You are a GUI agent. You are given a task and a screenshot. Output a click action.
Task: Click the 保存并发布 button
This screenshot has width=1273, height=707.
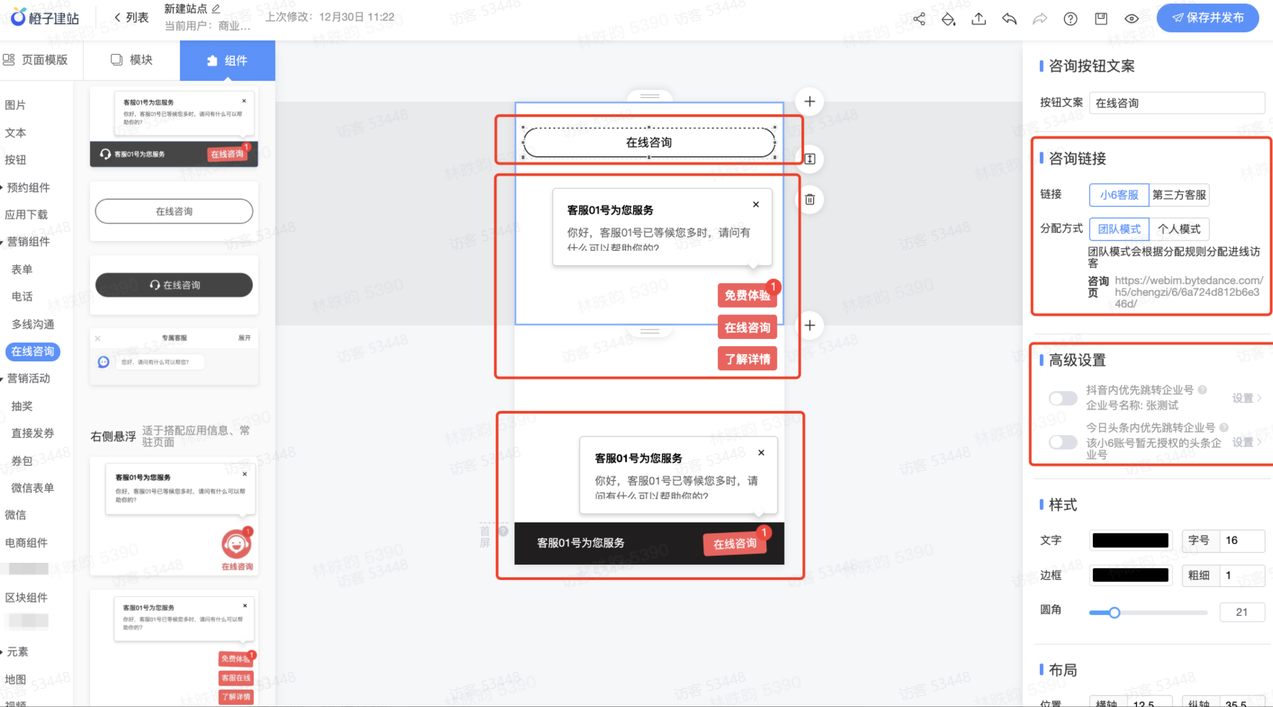pyautogui.click(x=1207, y=18)
